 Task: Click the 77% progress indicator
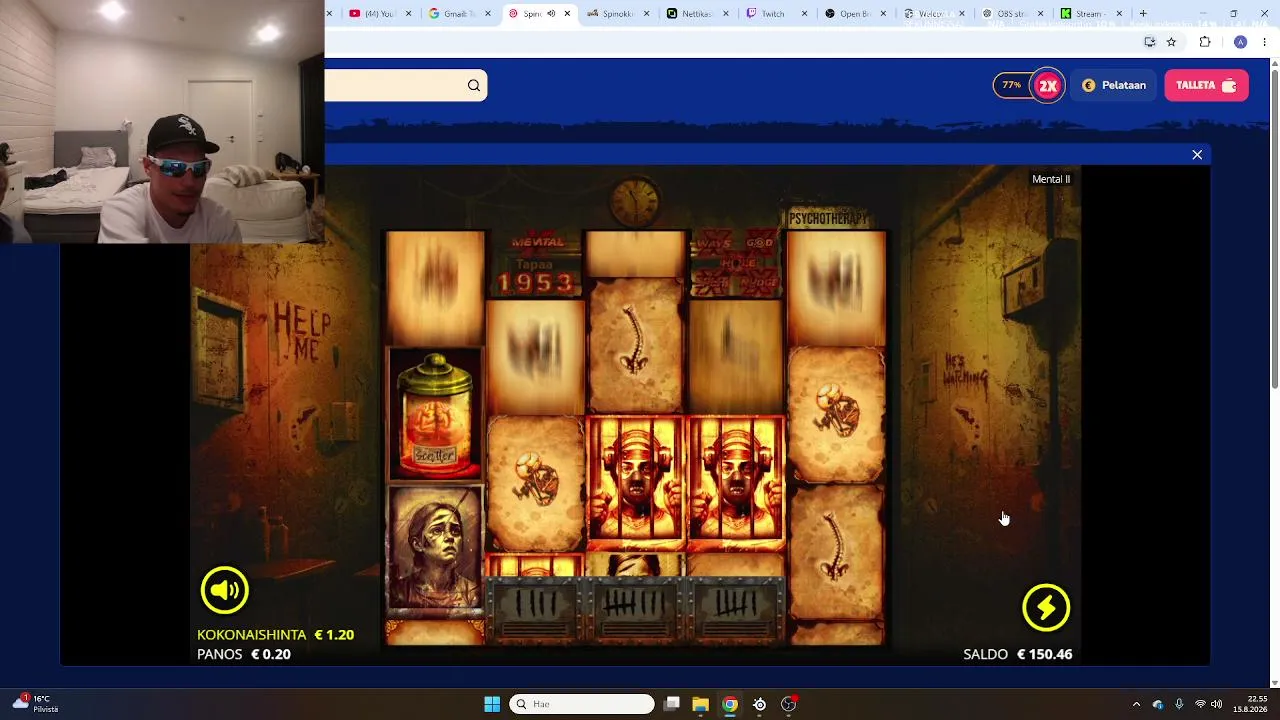(1012, 86)
